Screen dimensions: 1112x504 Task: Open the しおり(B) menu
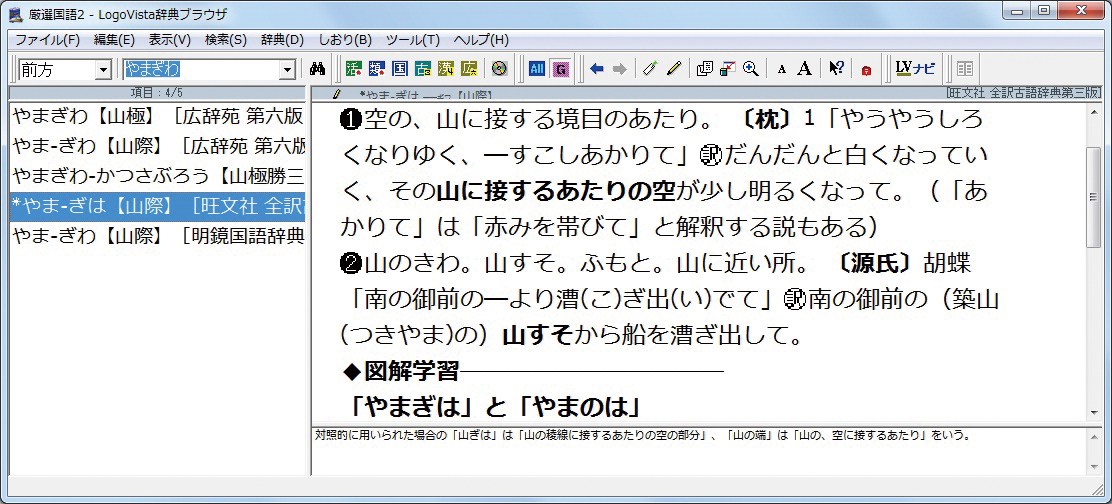point(344,40)
